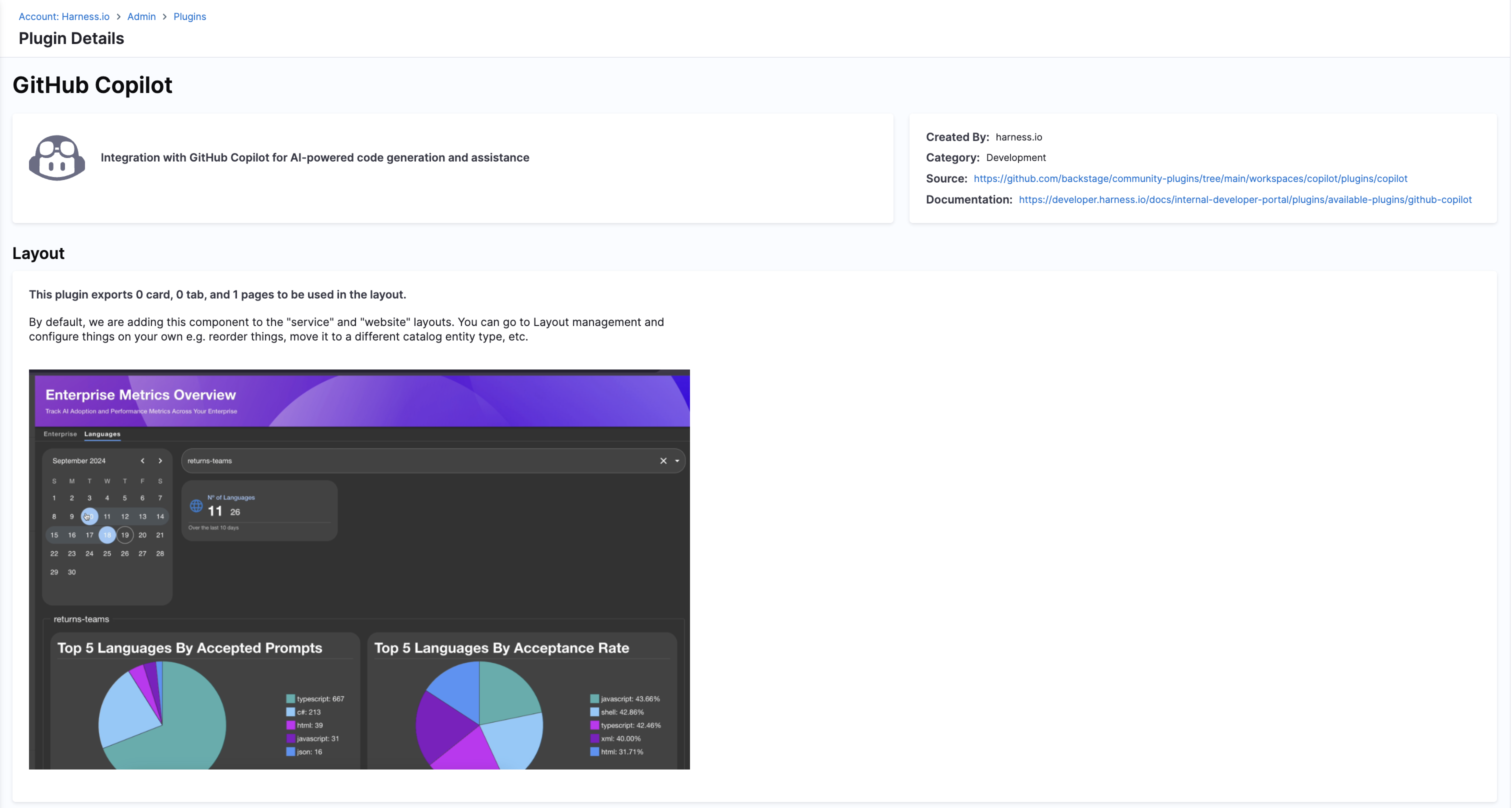Viewport: 1512px width, 808px height.
Task: Go to next month in the September calendar
Action: click(160, 461)
